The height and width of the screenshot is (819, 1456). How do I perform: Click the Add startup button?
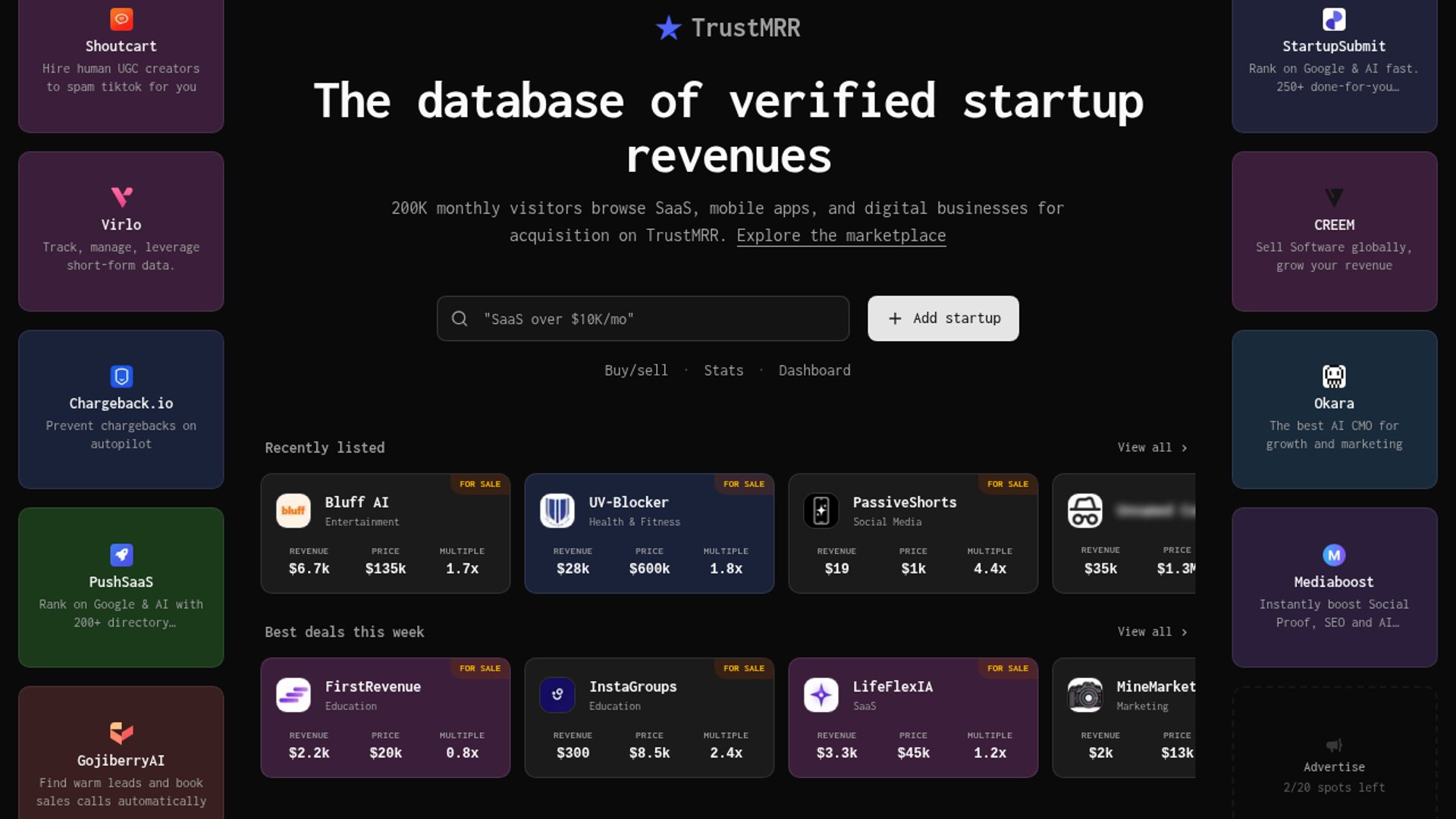tap(943, 318)
